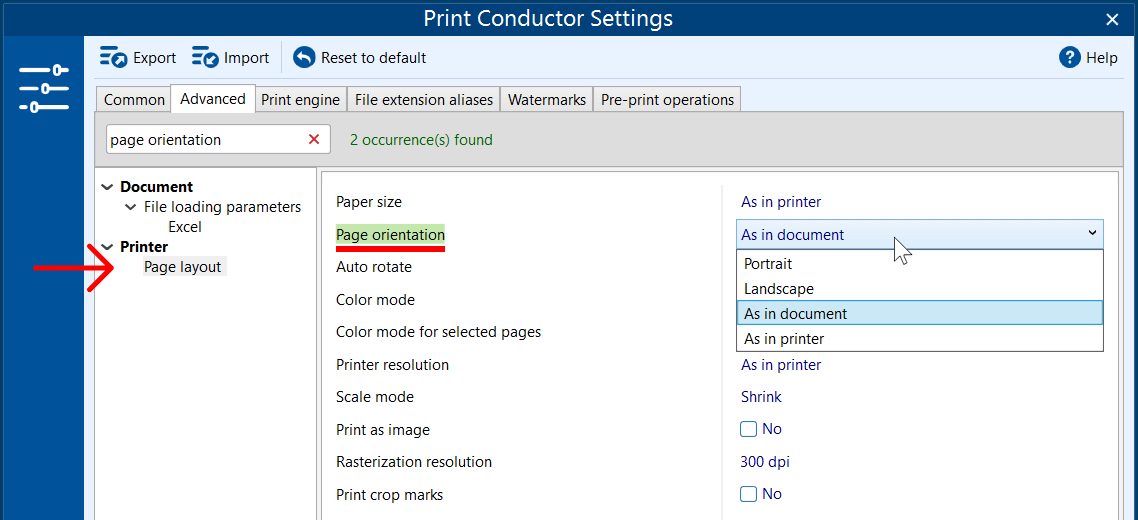Click the settings sliders icon in sidebar

tap(43, 88)
